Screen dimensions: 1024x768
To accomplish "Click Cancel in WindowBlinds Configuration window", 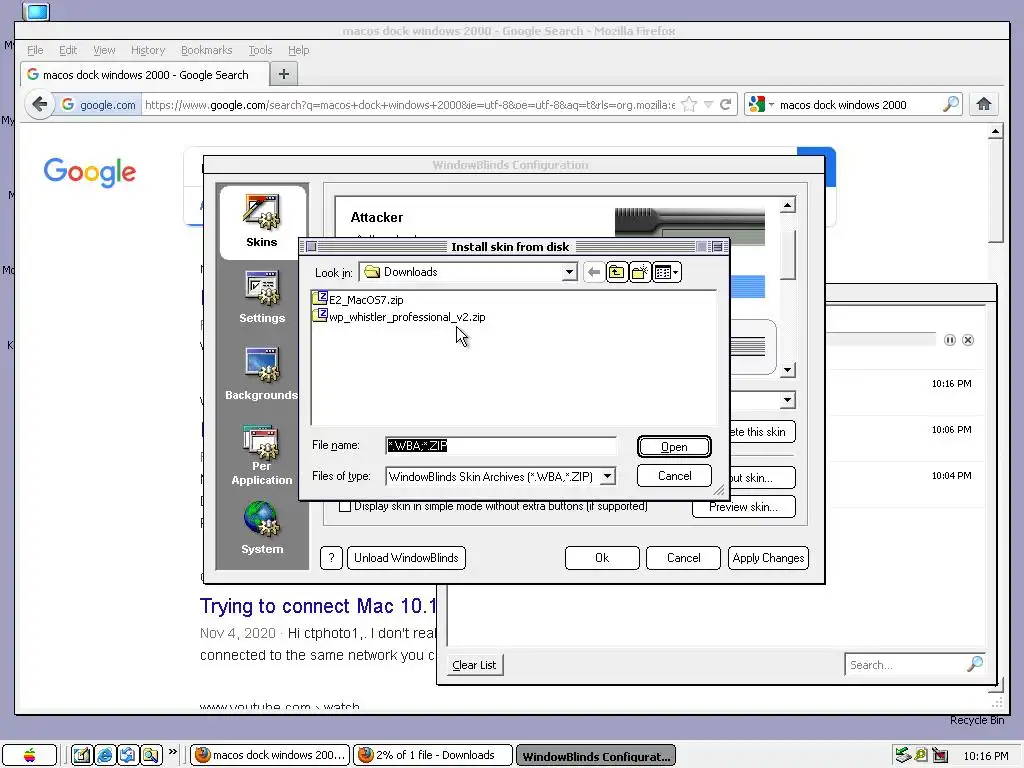I will [683, 558].
